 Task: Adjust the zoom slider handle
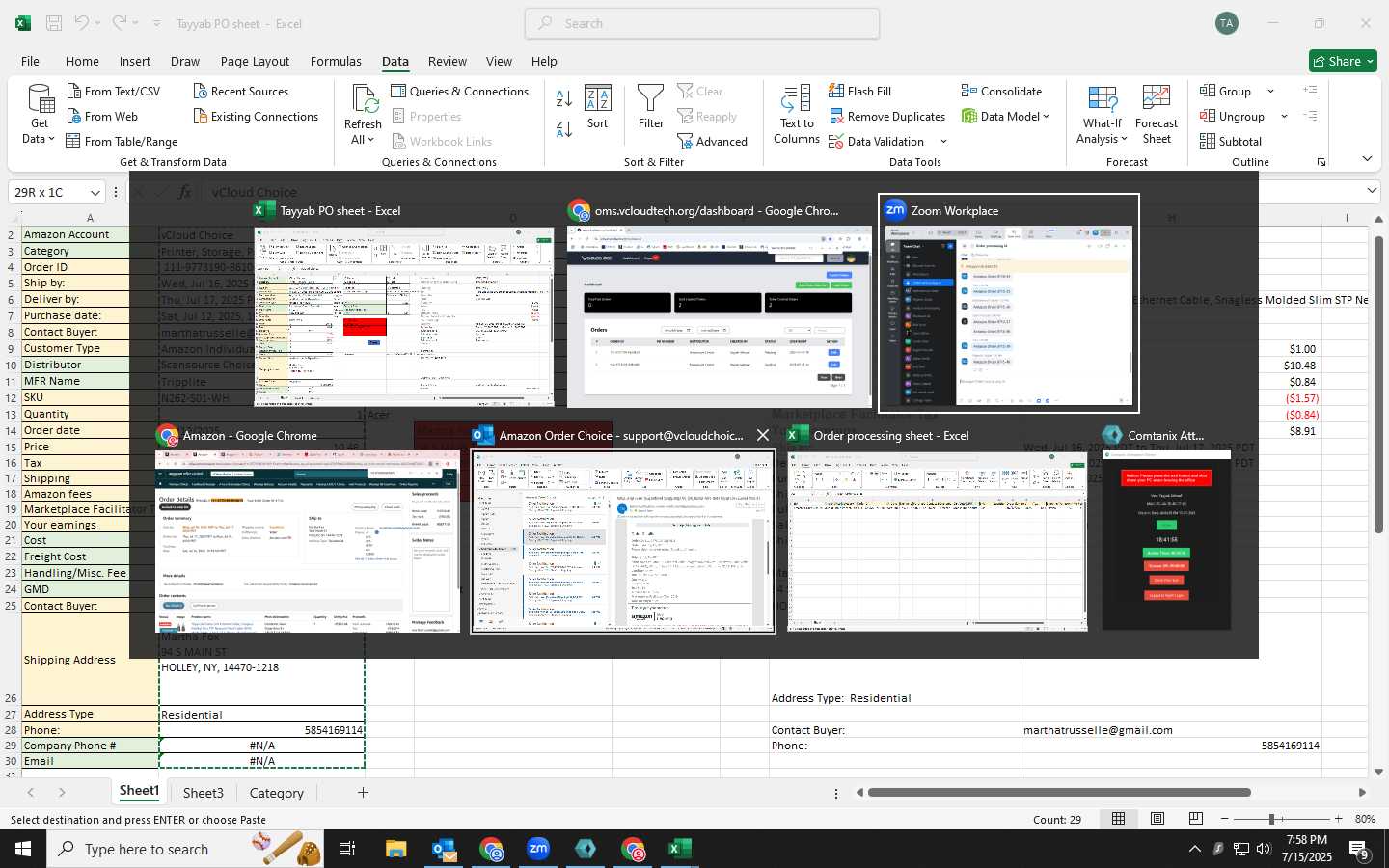pyautogui.click(x=1272, y=818)
